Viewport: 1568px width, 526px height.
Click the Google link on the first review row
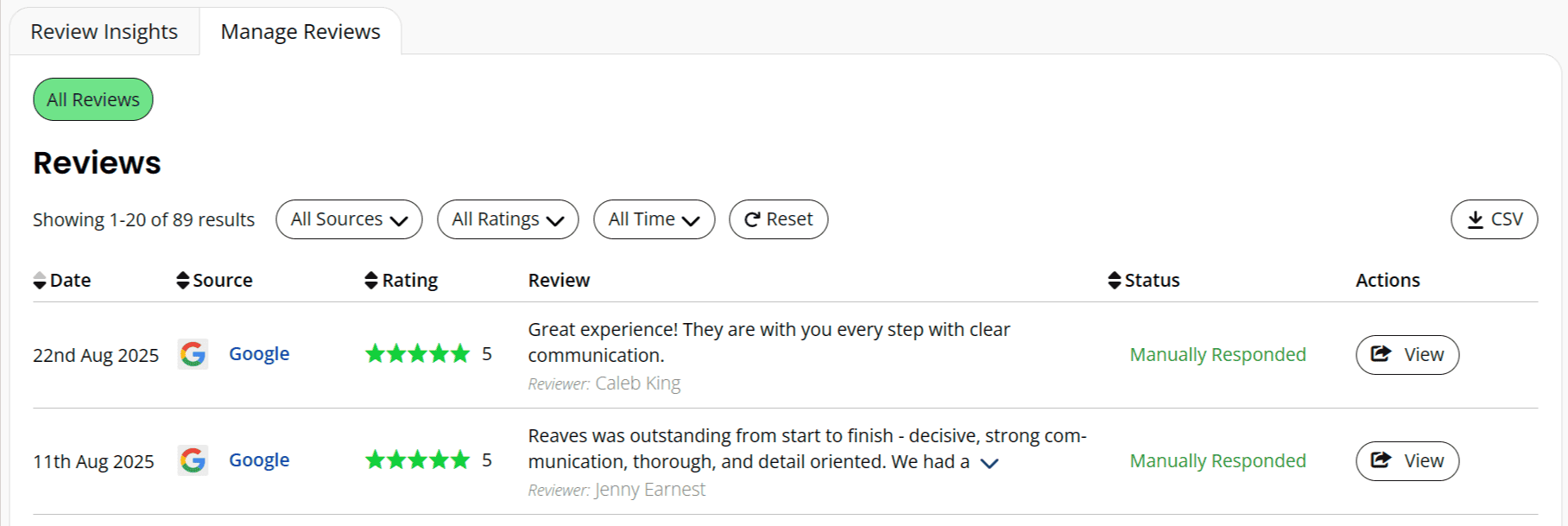[259, 354]
